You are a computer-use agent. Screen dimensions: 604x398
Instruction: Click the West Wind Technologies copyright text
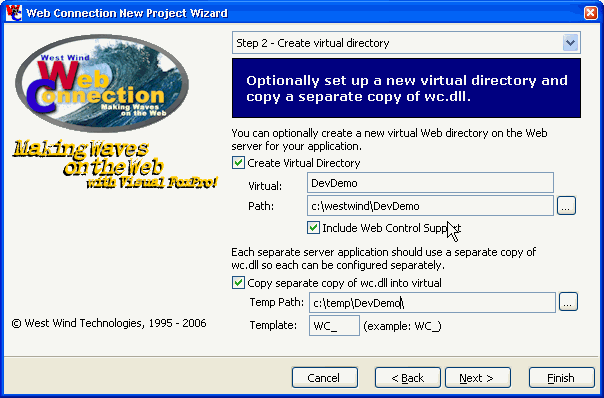point(109,323)
